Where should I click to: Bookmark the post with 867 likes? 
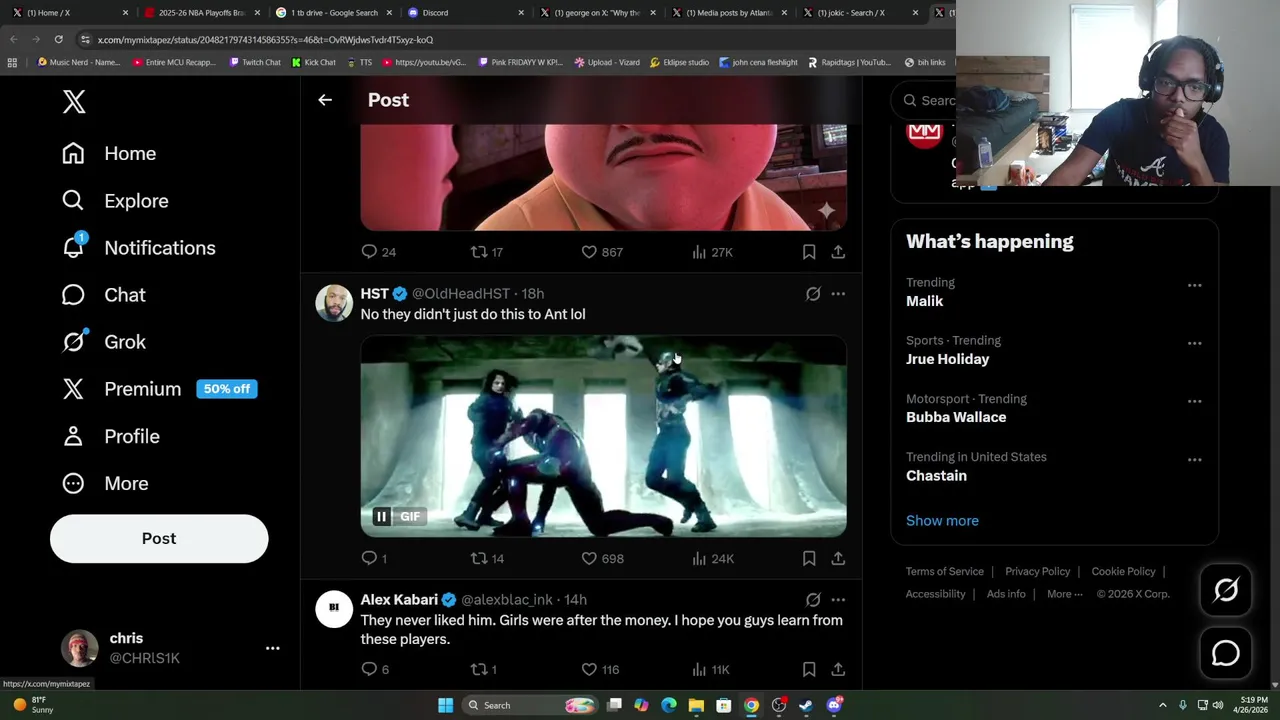[x=809, y=252]
